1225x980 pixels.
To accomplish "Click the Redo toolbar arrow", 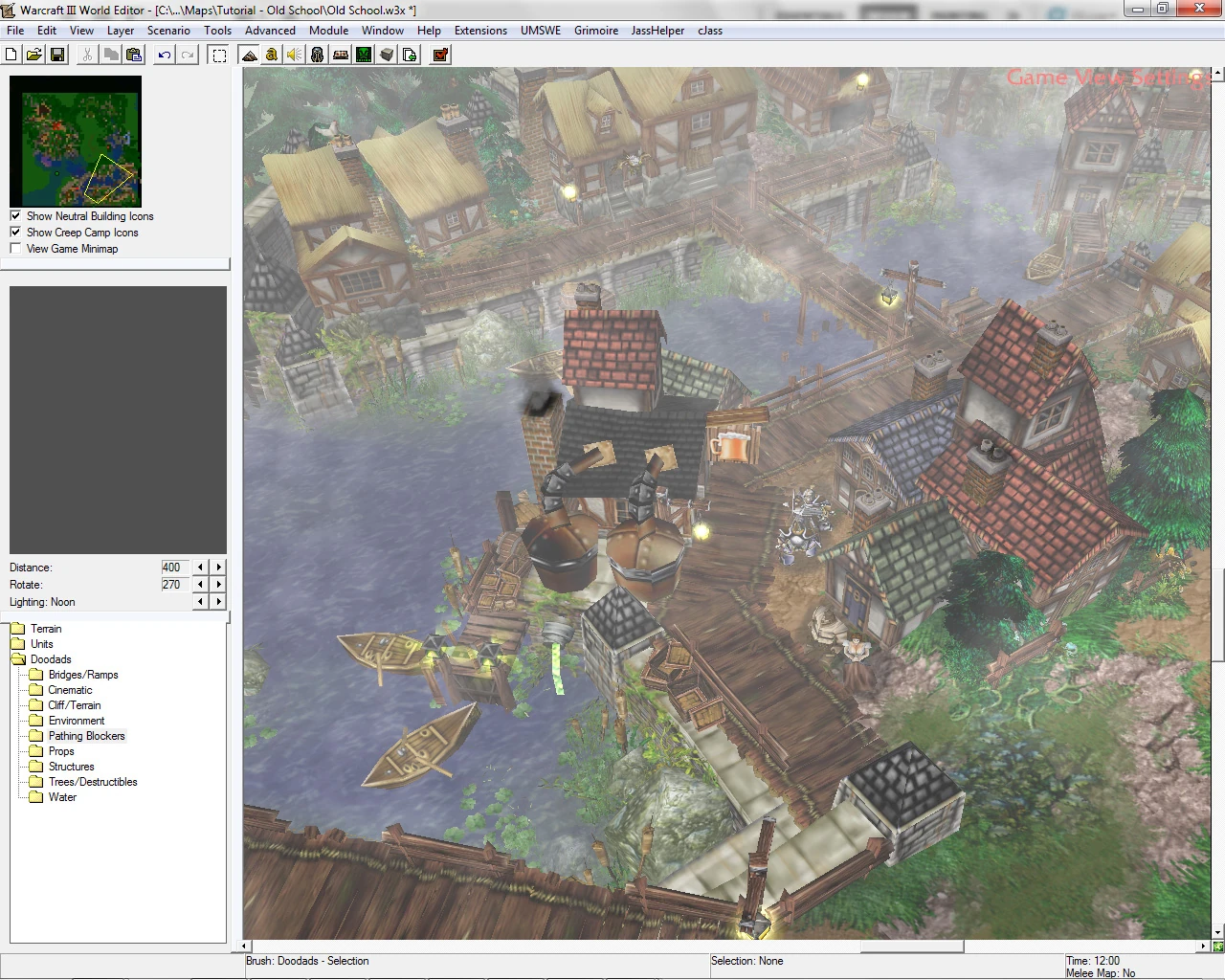I will click(188, 55).
